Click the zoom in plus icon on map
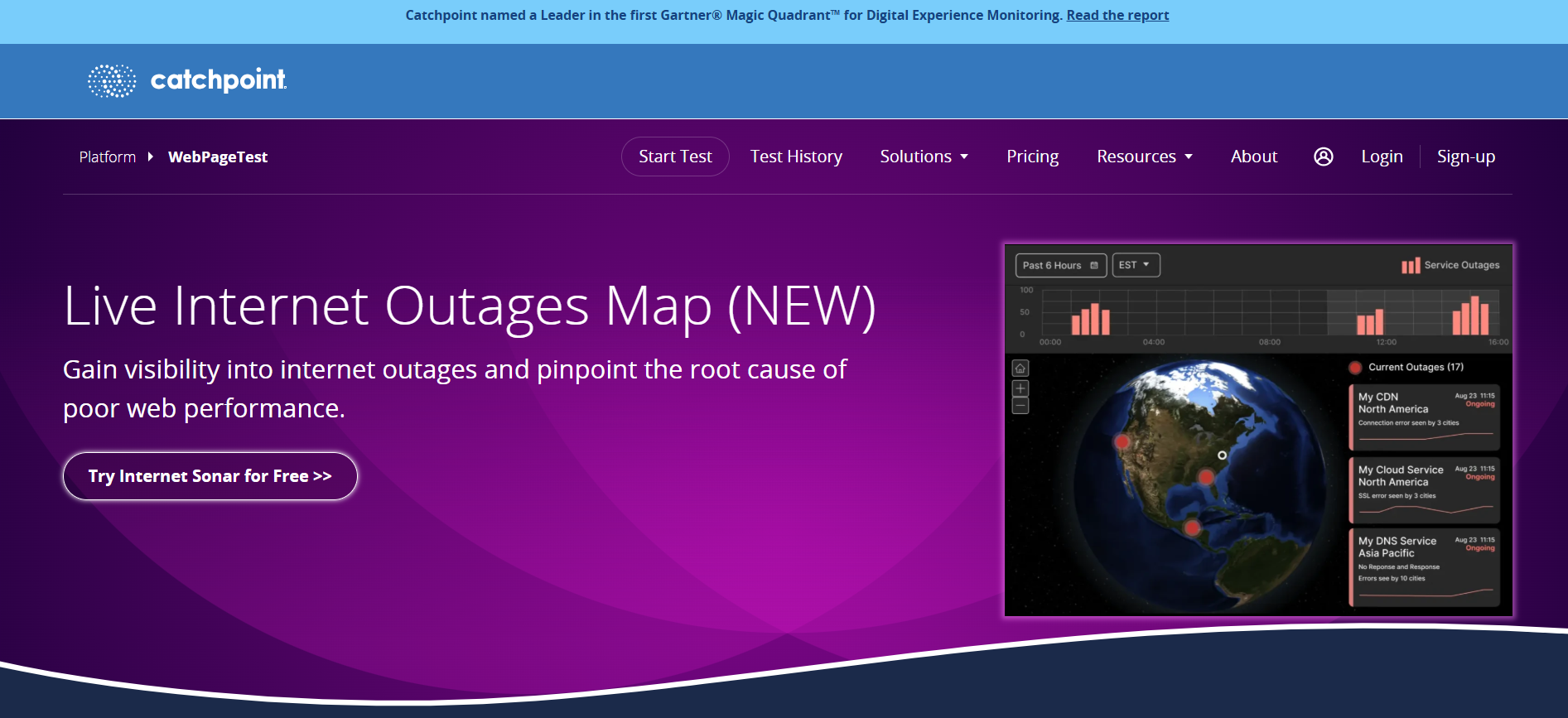This screenshot has width=1568, height=718. (1020, 388)
